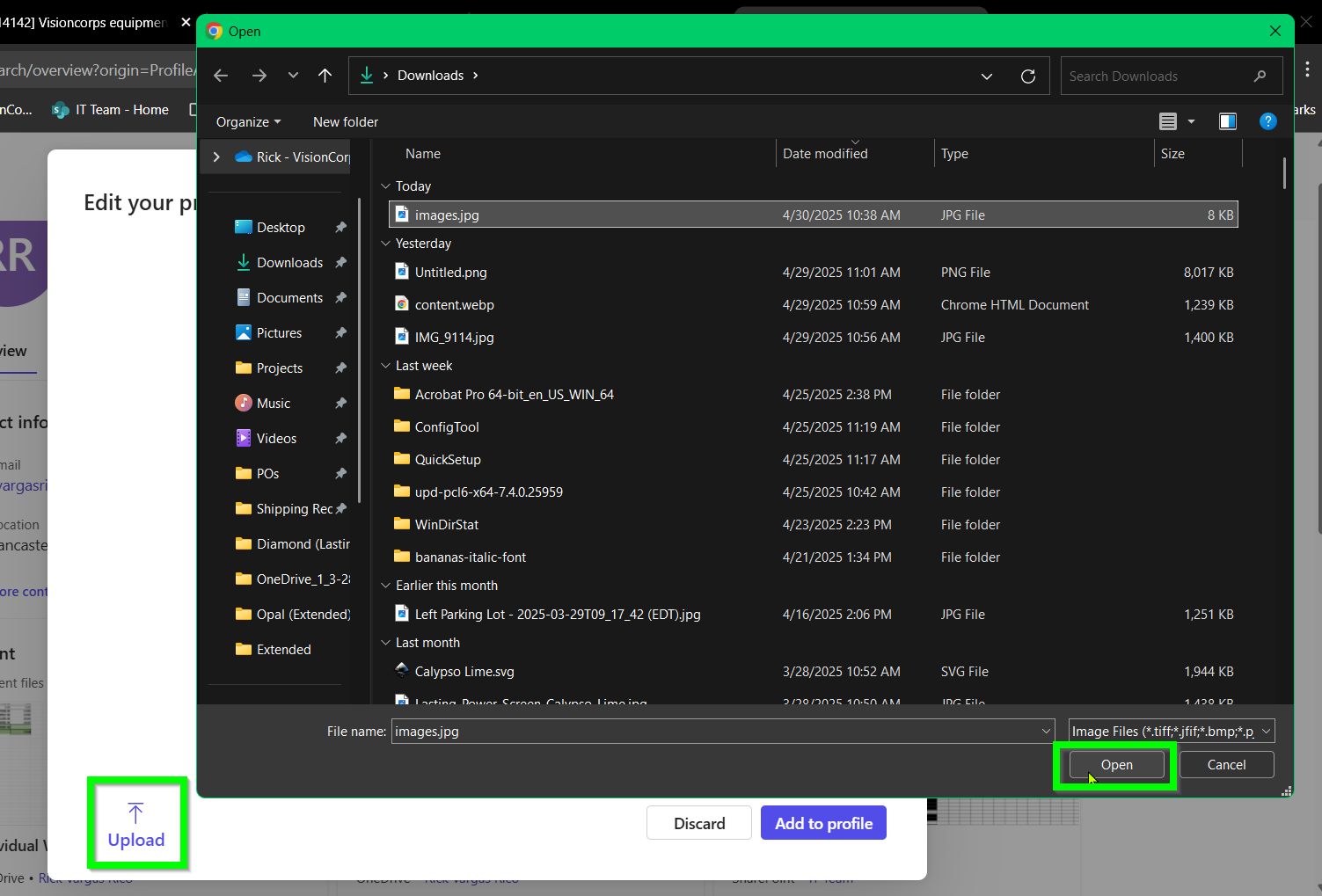Screen dimensions: 1322x896
Task: Navigate up to the parent folder
Action: (x=325, y=75)
